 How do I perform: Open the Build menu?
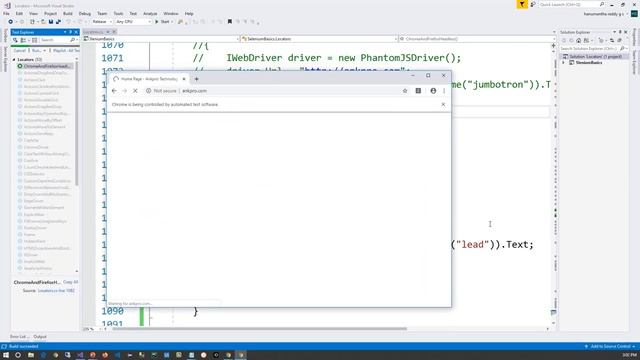click(x=68, y=13)
